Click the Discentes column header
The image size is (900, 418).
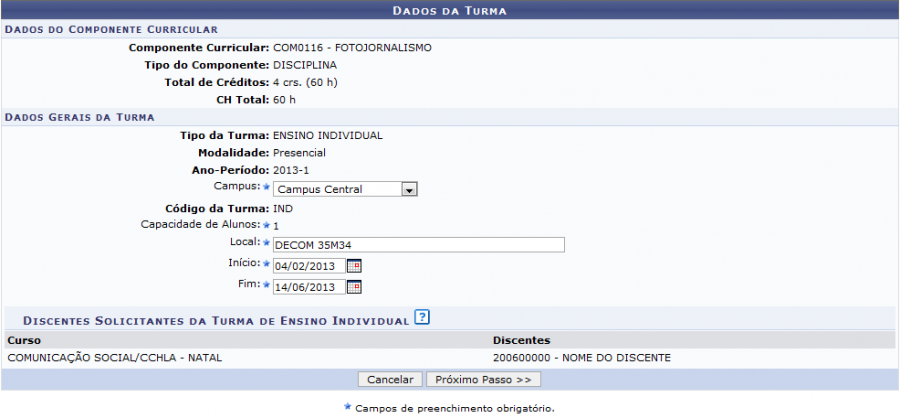tap(521, 341)
